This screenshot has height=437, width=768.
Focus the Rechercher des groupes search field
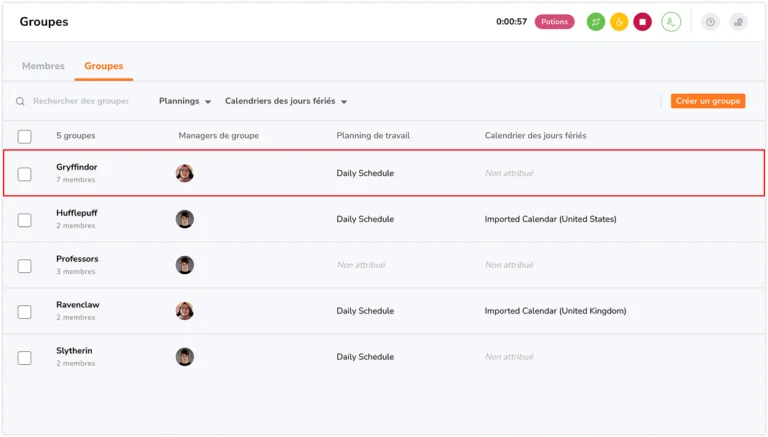[80, 101]
